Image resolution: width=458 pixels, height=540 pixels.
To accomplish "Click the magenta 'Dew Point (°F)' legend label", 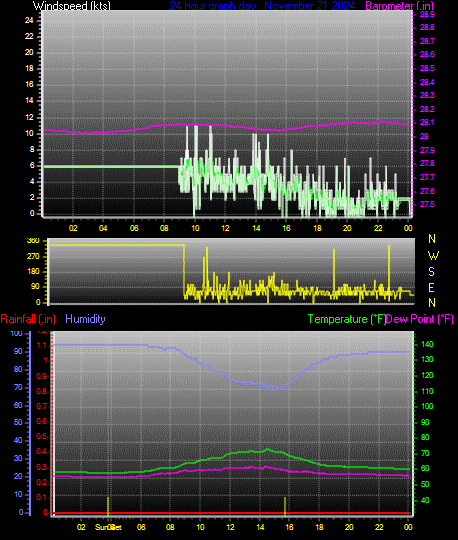I will click(419, 319).
